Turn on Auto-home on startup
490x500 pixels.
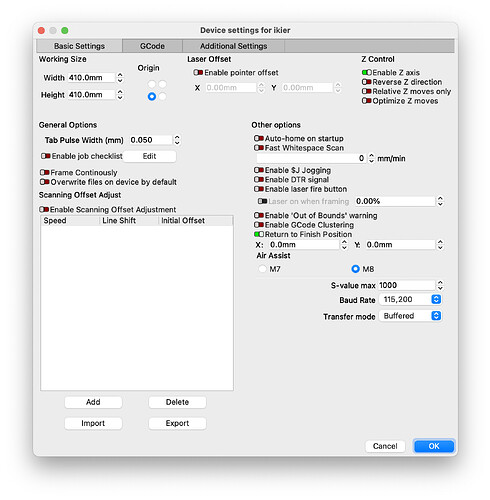point(259,138)
